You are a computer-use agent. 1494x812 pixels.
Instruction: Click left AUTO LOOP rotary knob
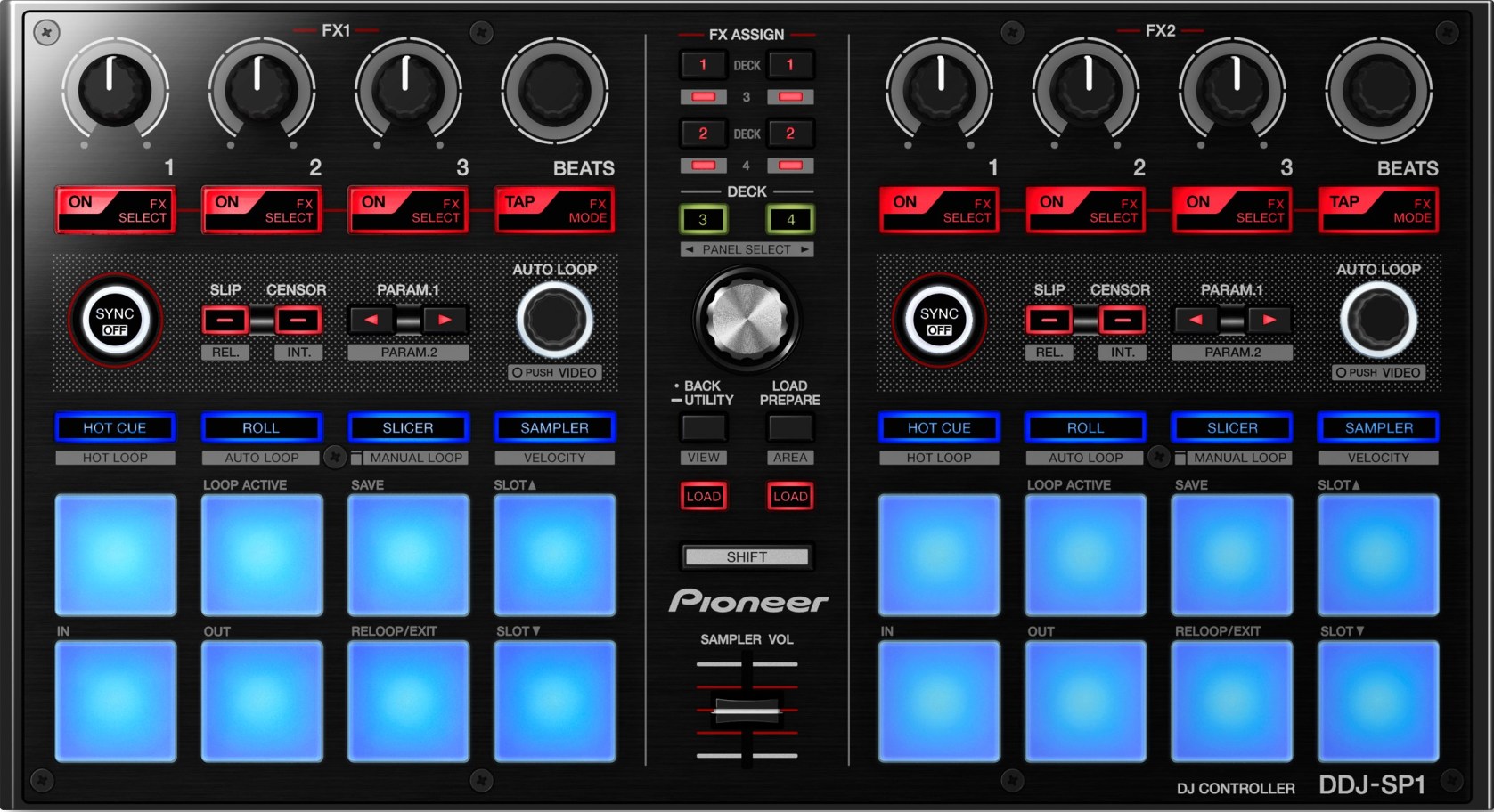pyautogui.click(x=554, y=321)
